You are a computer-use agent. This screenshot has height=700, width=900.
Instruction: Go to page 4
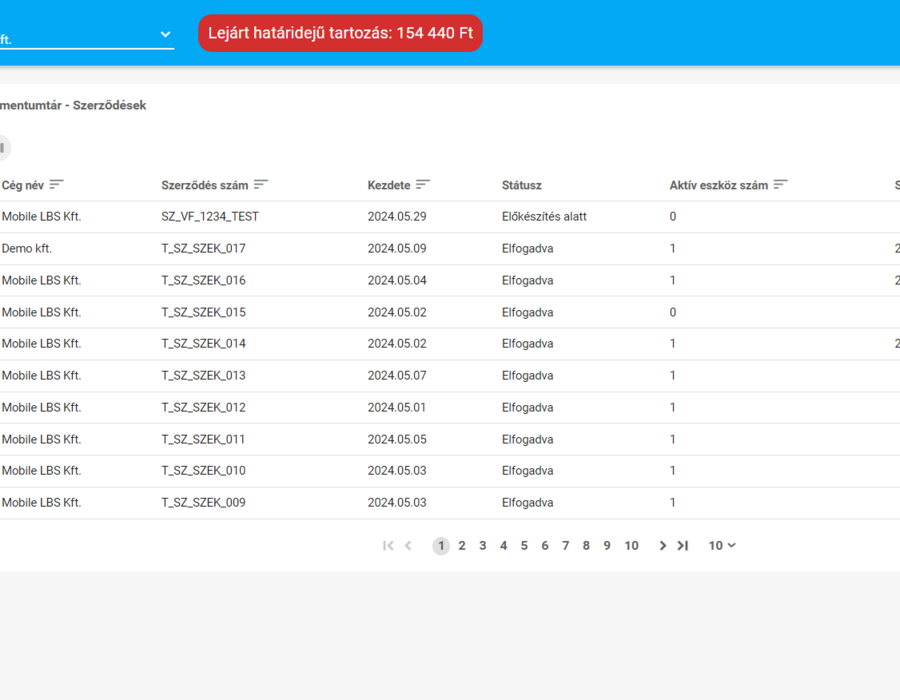pos(503,546)
